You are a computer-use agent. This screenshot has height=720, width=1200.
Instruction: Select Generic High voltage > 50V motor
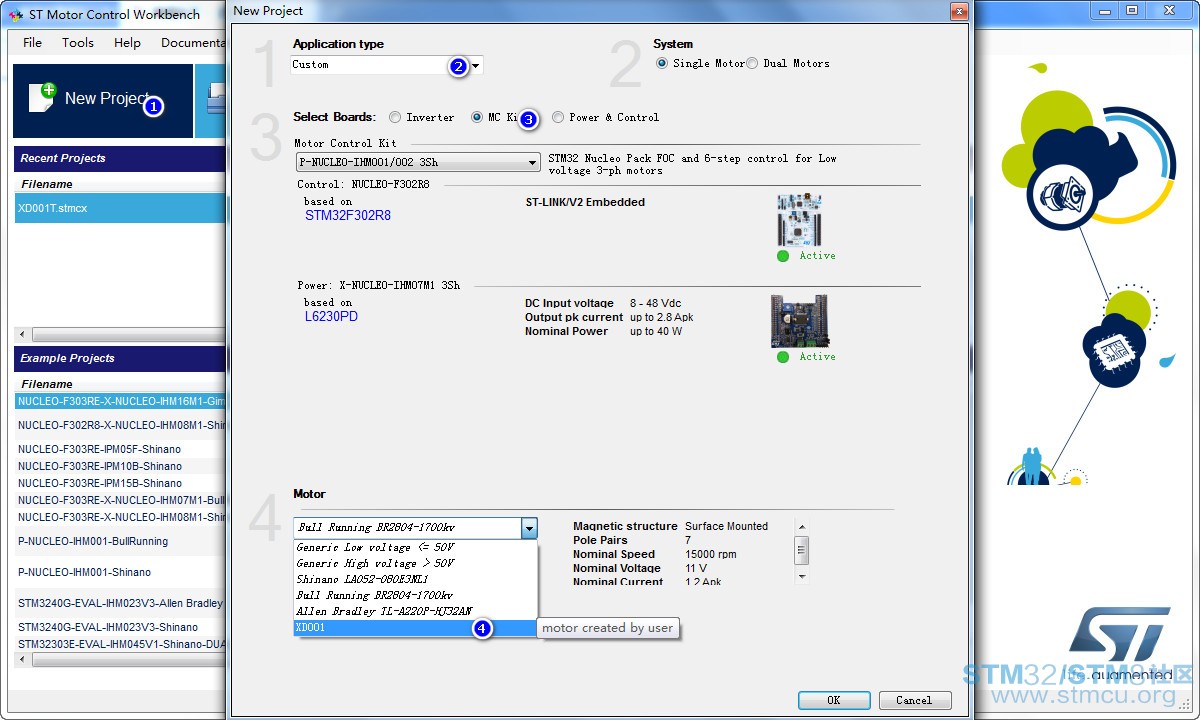coord(415,564)
